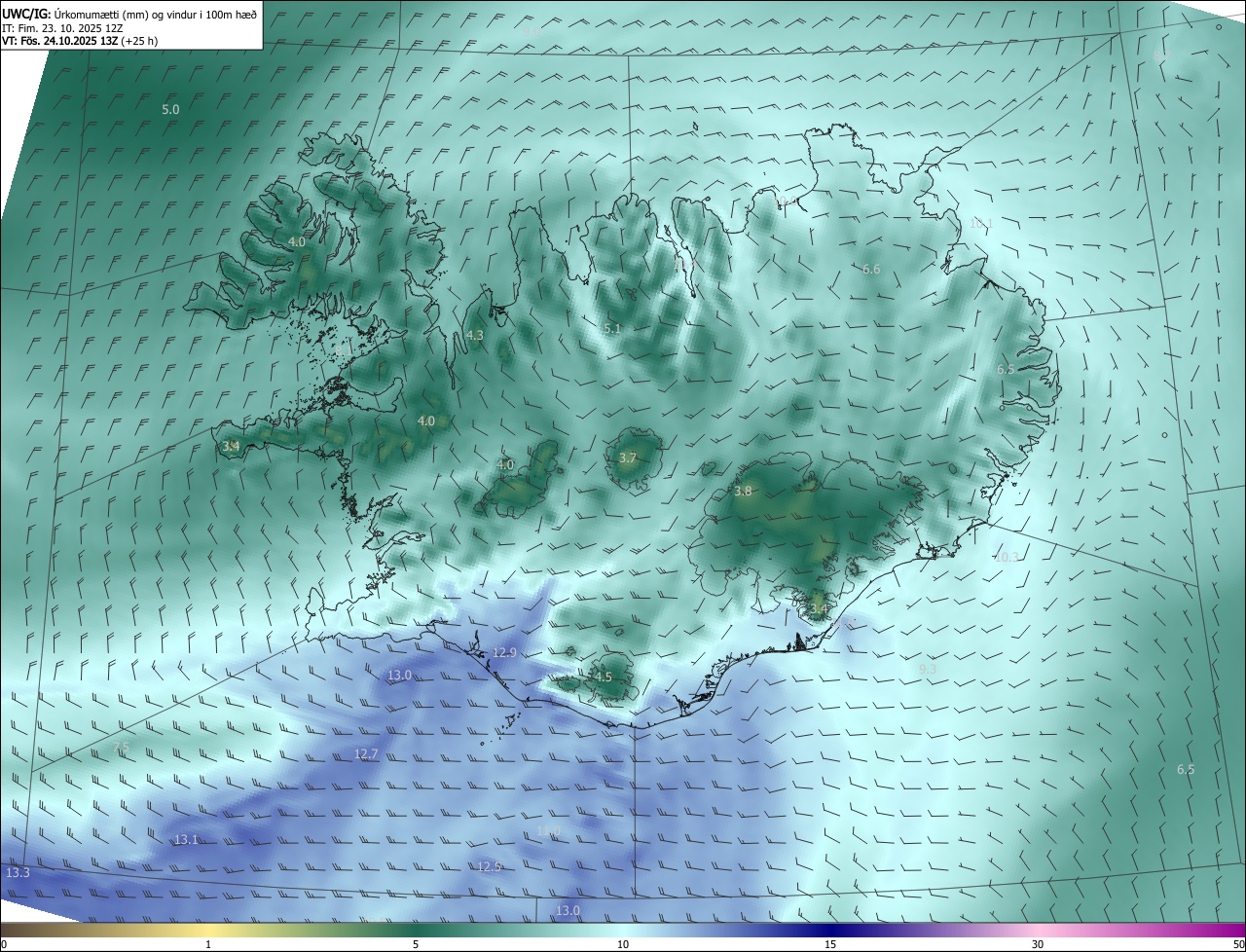Click the 12.9 value label on the south coast

point(504,652)
